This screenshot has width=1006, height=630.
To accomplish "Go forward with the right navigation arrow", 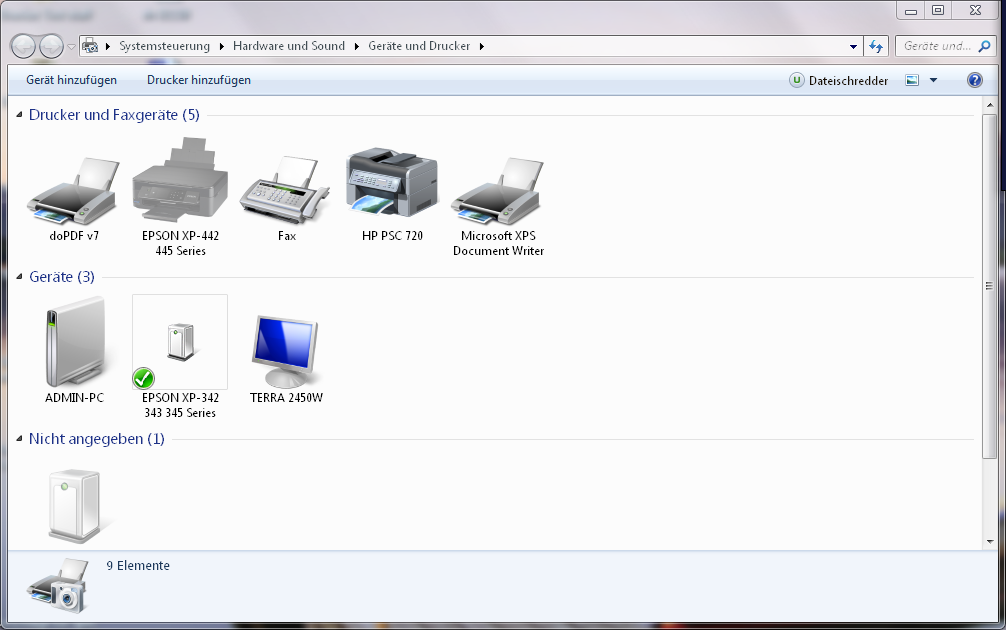I will [51, 46].
